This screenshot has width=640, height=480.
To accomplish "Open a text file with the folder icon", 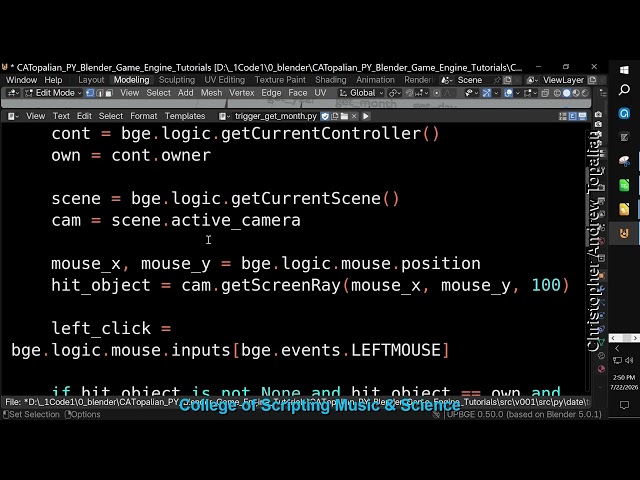I will tap(344, 116).
